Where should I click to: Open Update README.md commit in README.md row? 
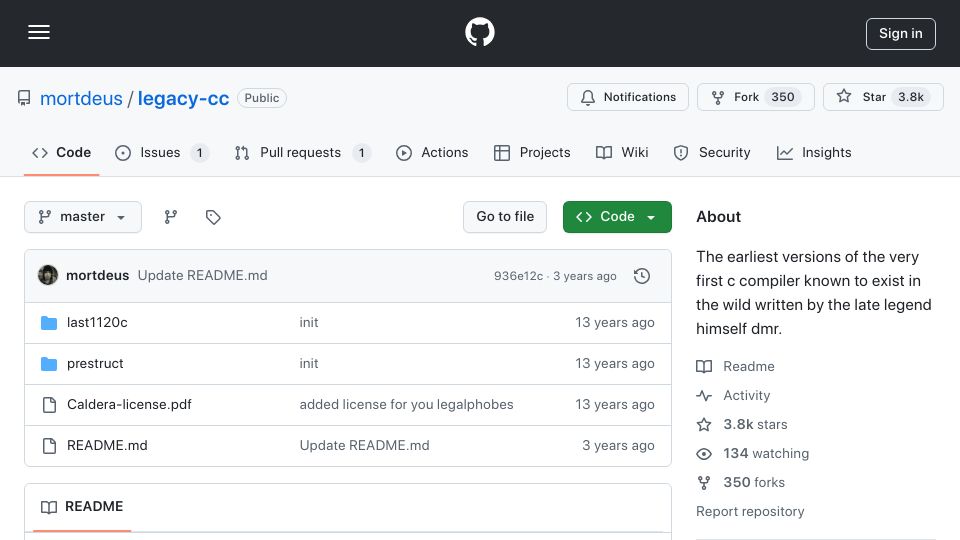click(364, 446)
